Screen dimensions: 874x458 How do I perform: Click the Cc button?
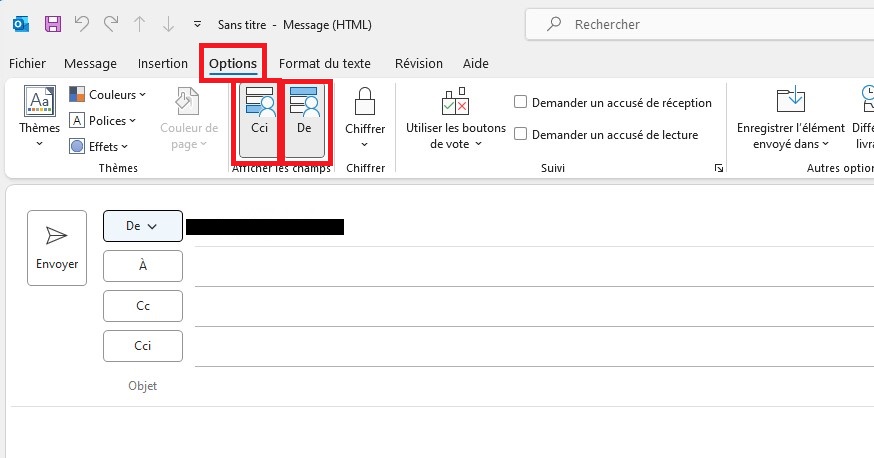click(143, 306)
